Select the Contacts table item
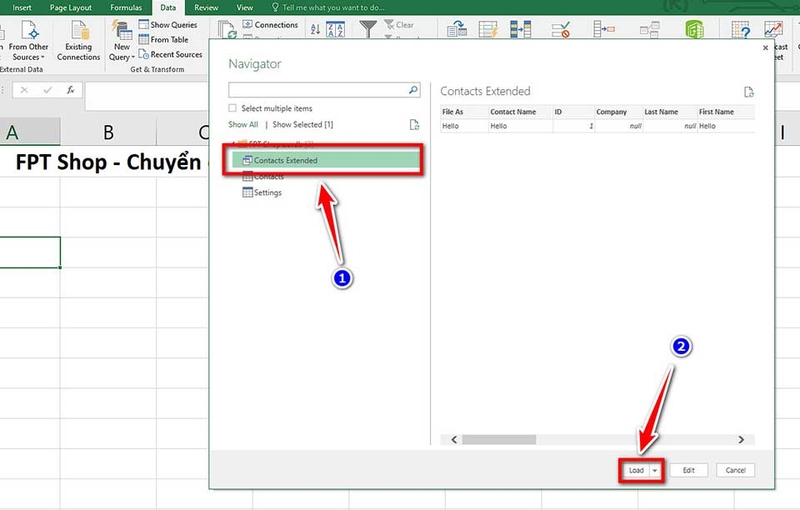 263,176
